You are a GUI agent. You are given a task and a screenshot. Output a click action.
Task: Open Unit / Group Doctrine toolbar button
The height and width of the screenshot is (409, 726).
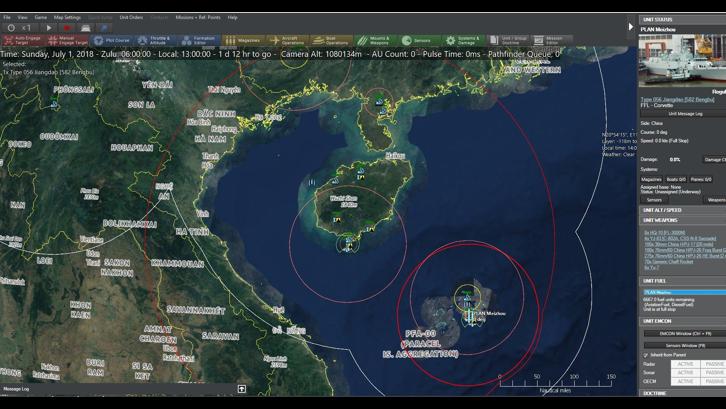[x=507, y=40]
